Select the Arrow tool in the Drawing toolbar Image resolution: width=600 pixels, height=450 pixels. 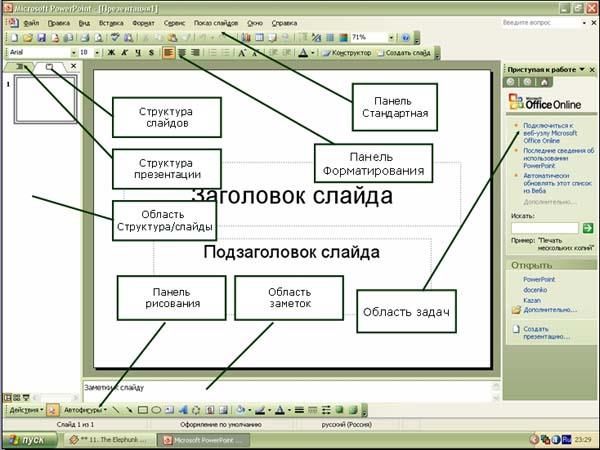coord(129,410)
